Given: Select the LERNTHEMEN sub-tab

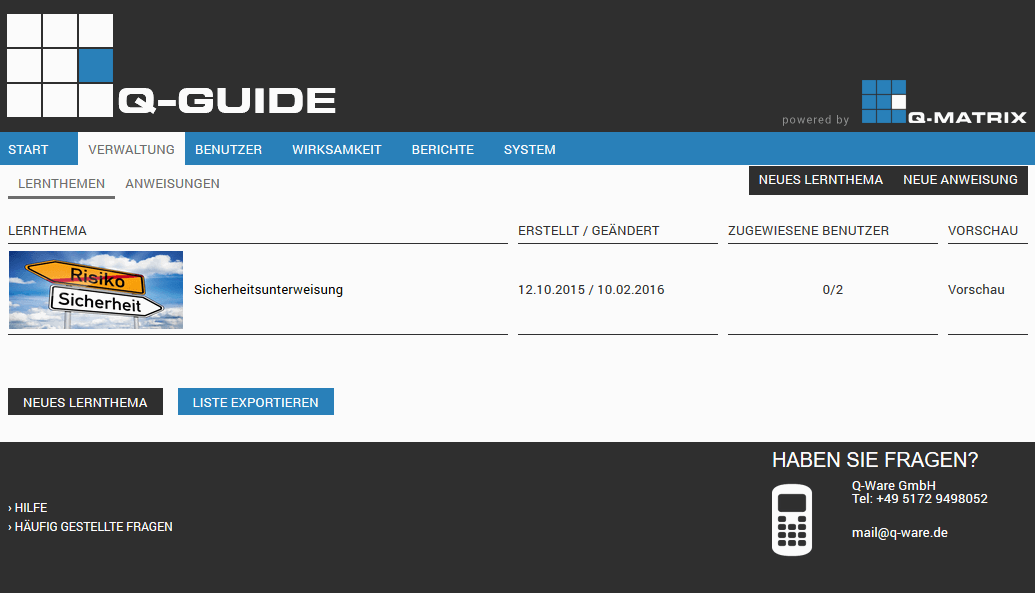Looking at the screenshot, I should coord(61,184).
